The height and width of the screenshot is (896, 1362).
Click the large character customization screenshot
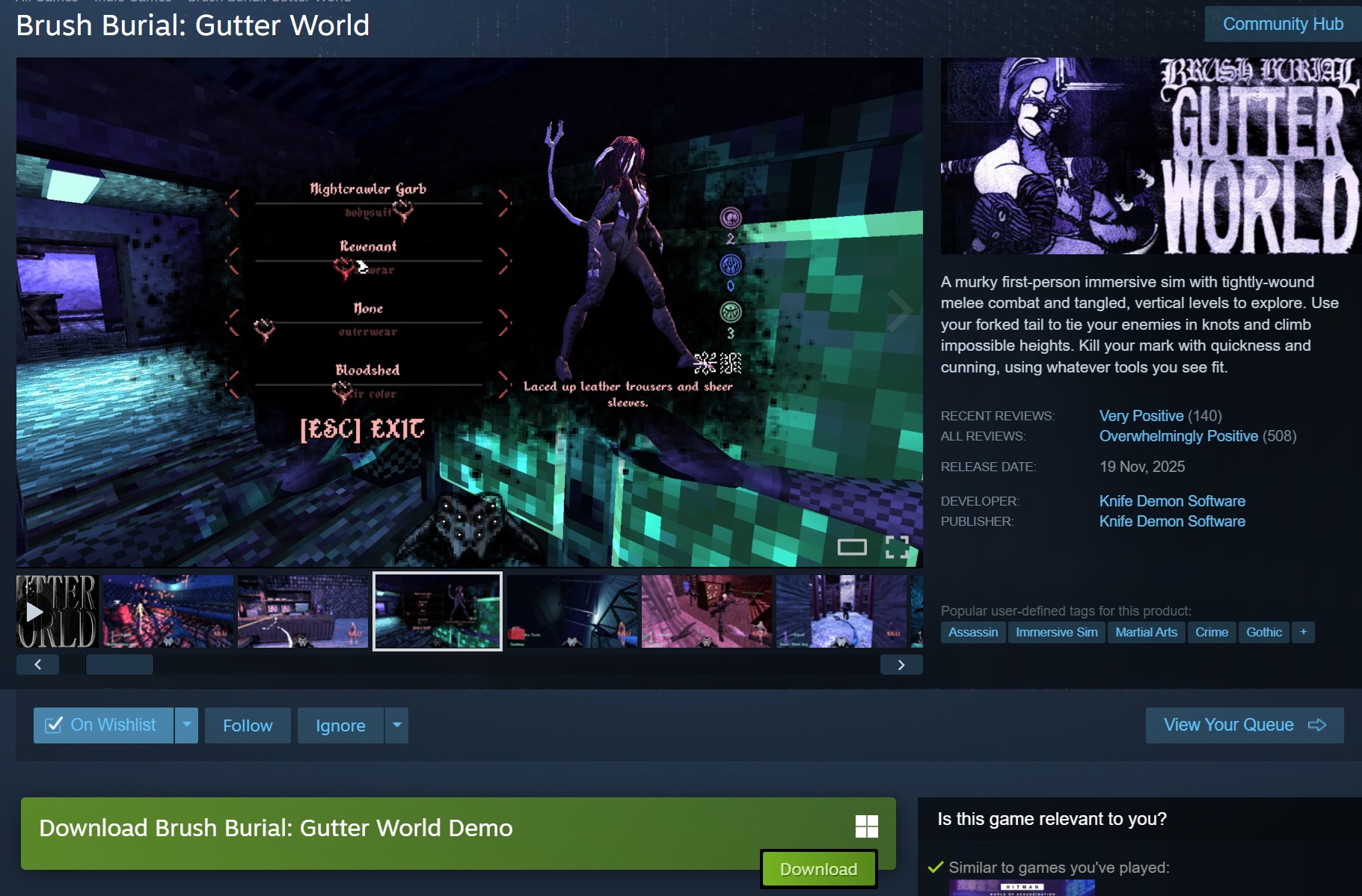point(470,312)
